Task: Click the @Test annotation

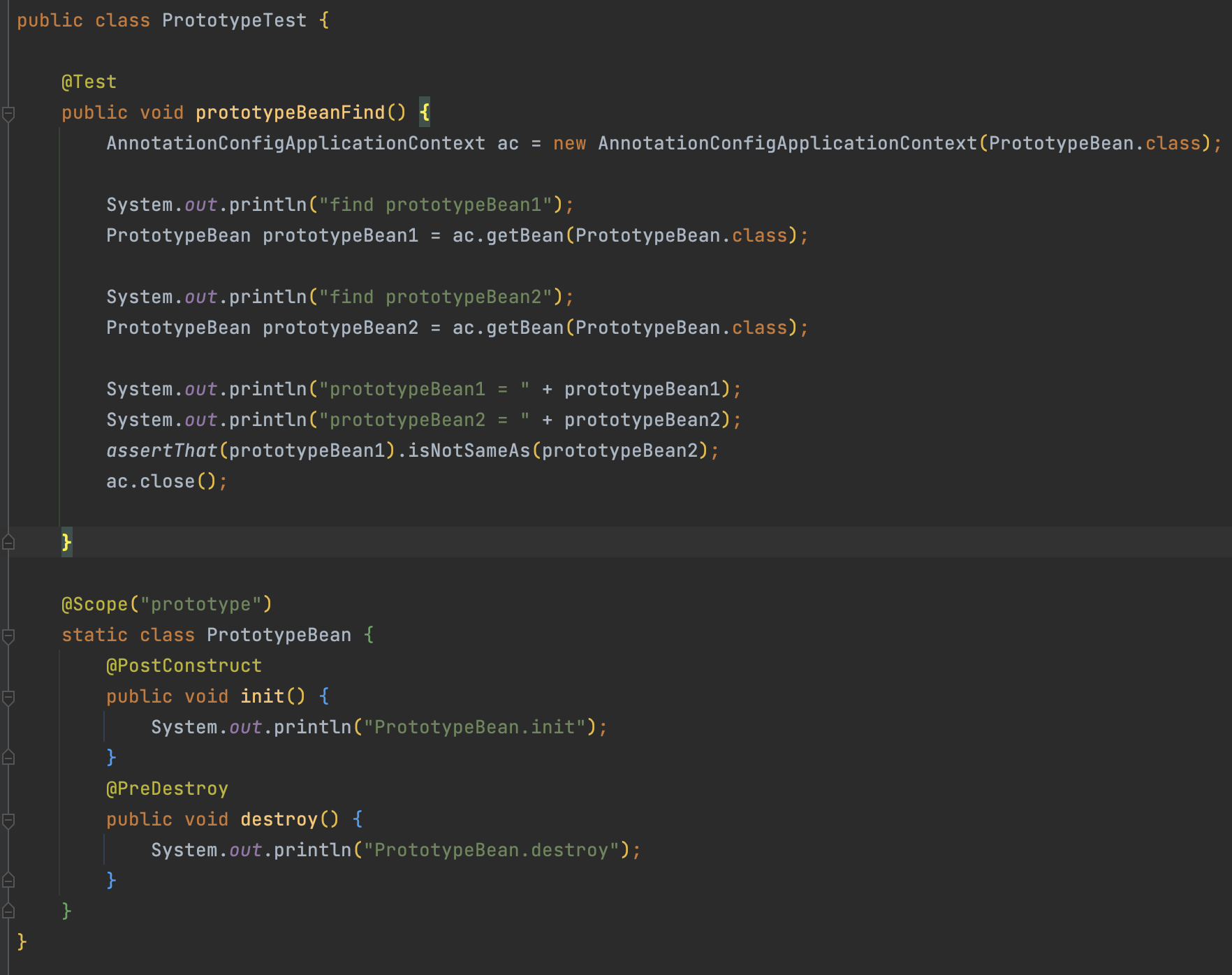Action: tap(89, 82)
